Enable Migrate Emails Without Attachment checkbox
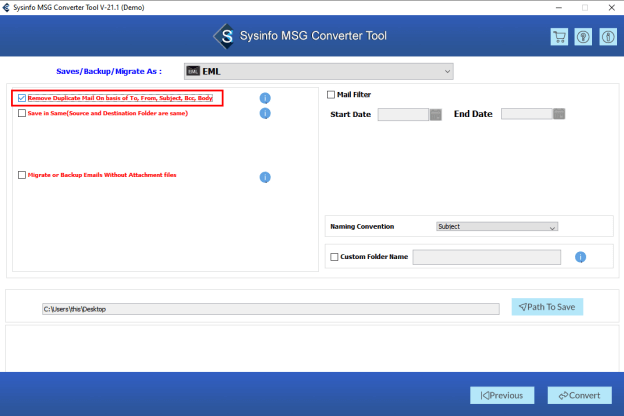 pyautogui.click(x=22, y=175)
